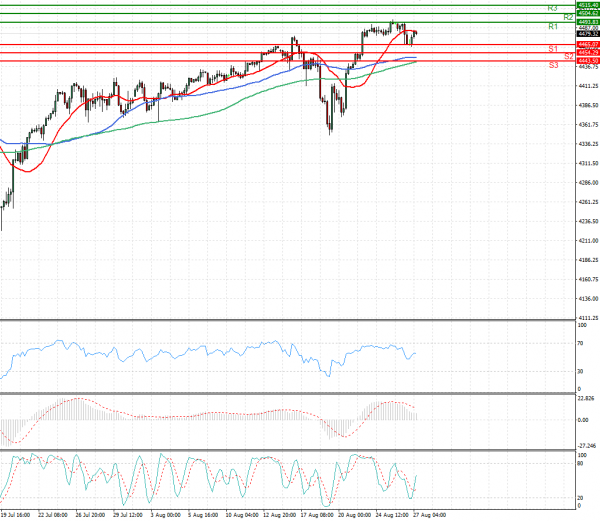Click the 4286.00 price axis value
This screenshot has width=600, height=521.
point(588,183)
